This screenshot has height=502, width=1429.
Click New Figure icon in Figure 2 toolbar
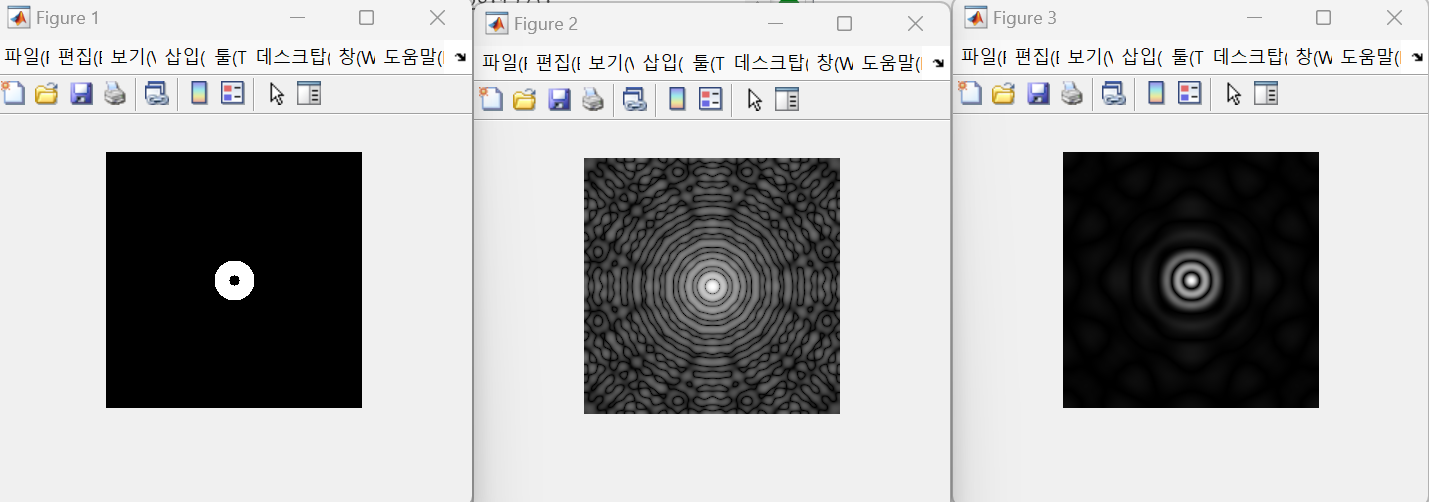click(x=491, y=99)
